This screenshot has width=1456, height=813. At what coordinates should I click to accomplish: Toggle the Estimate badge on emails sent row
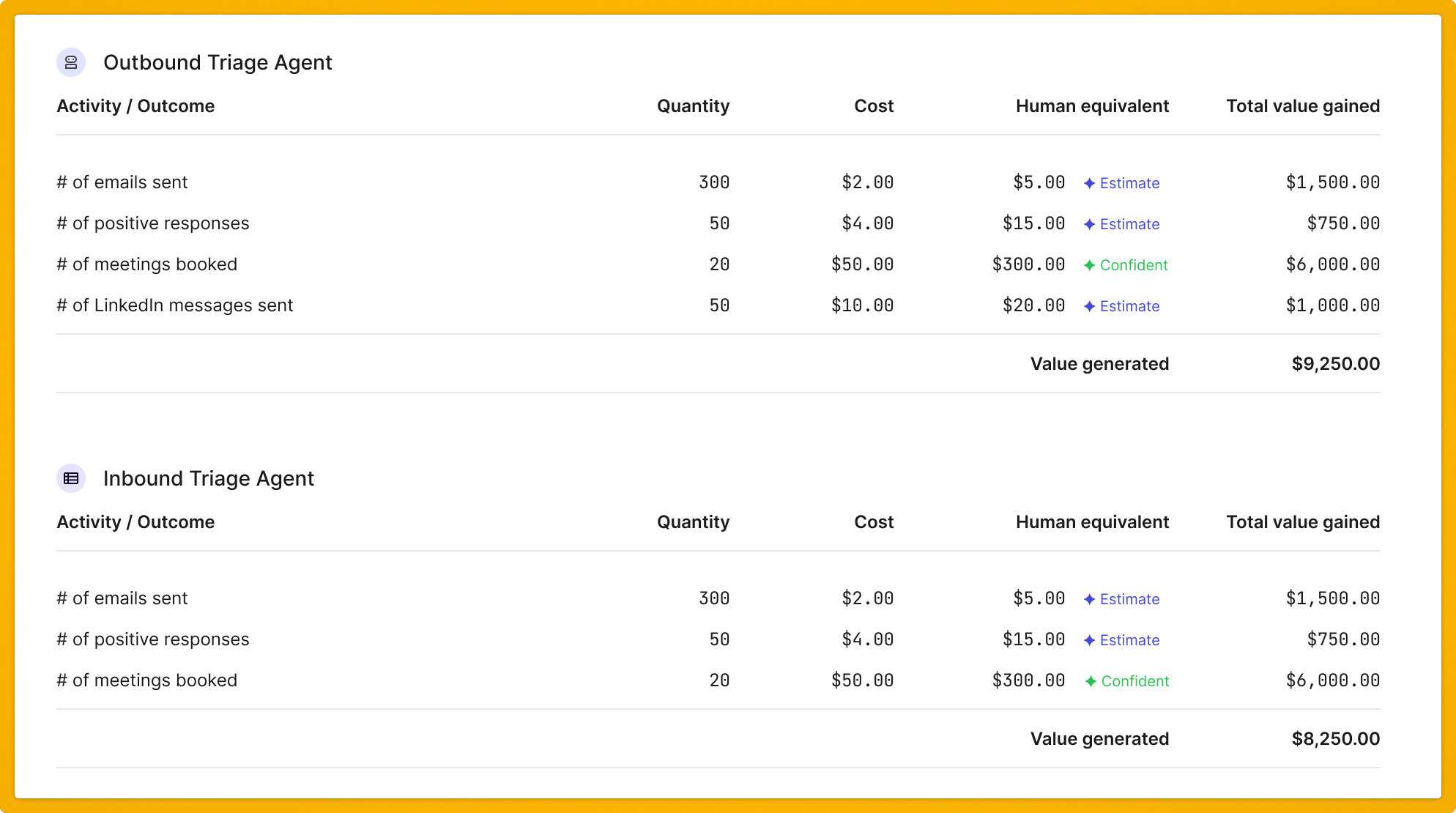tap(1121, 183)
